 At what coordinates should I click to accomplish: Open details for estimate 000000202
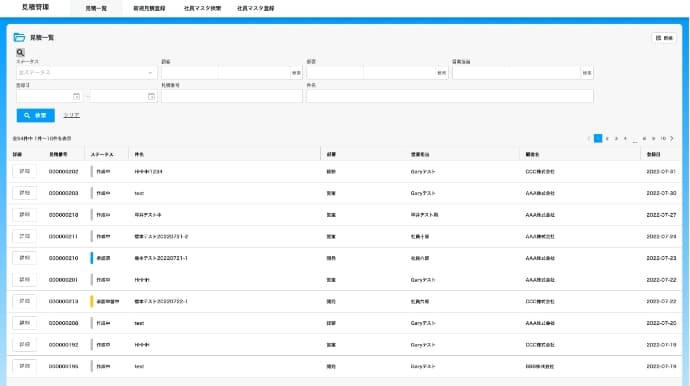[25, 171]
